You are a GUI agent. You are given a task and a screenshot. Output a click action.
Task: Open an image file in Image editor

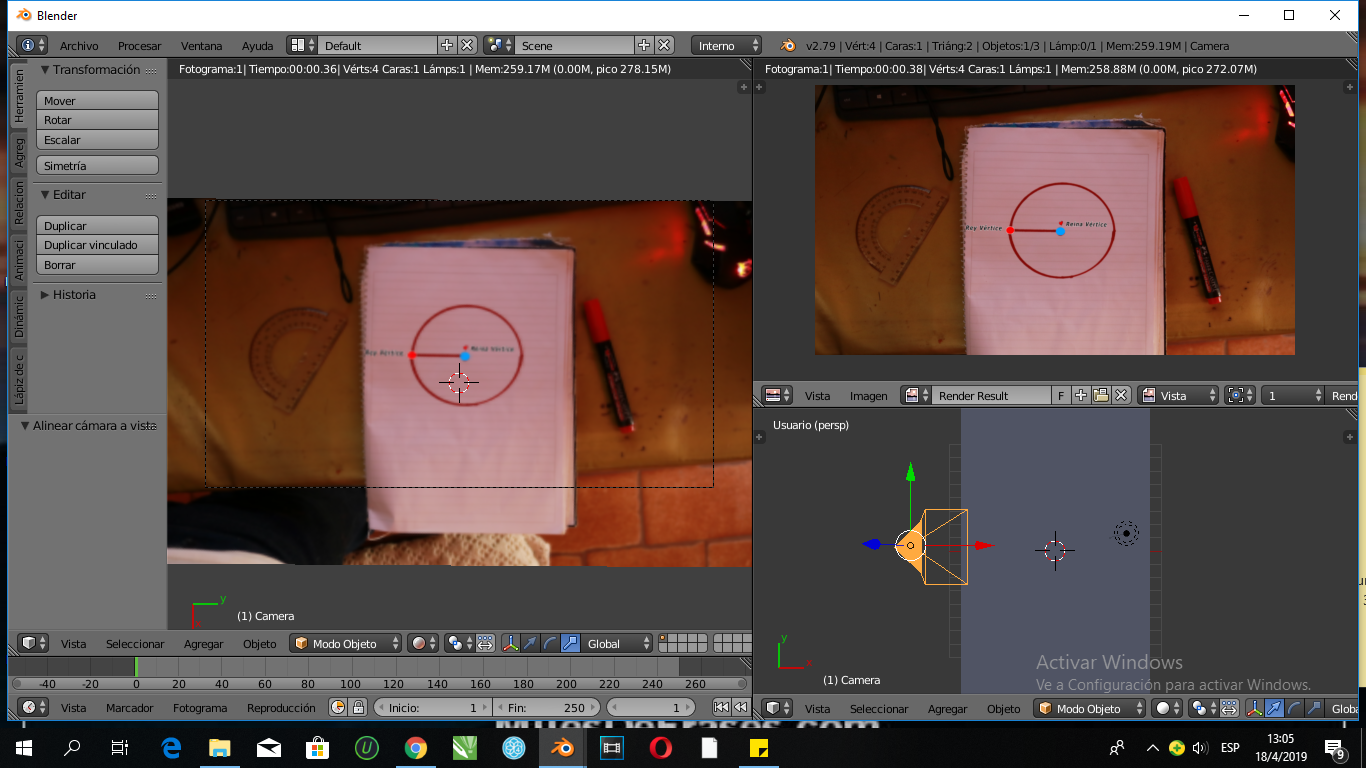coord(1101,395)
